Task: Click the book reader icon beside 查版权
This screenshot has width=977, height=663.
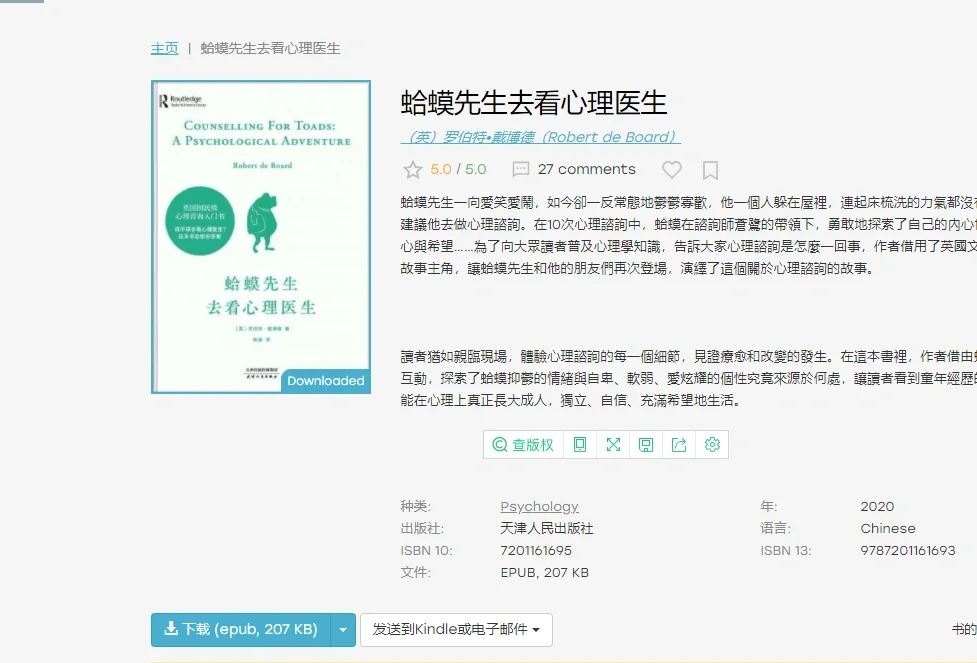Action: (580, 445)
